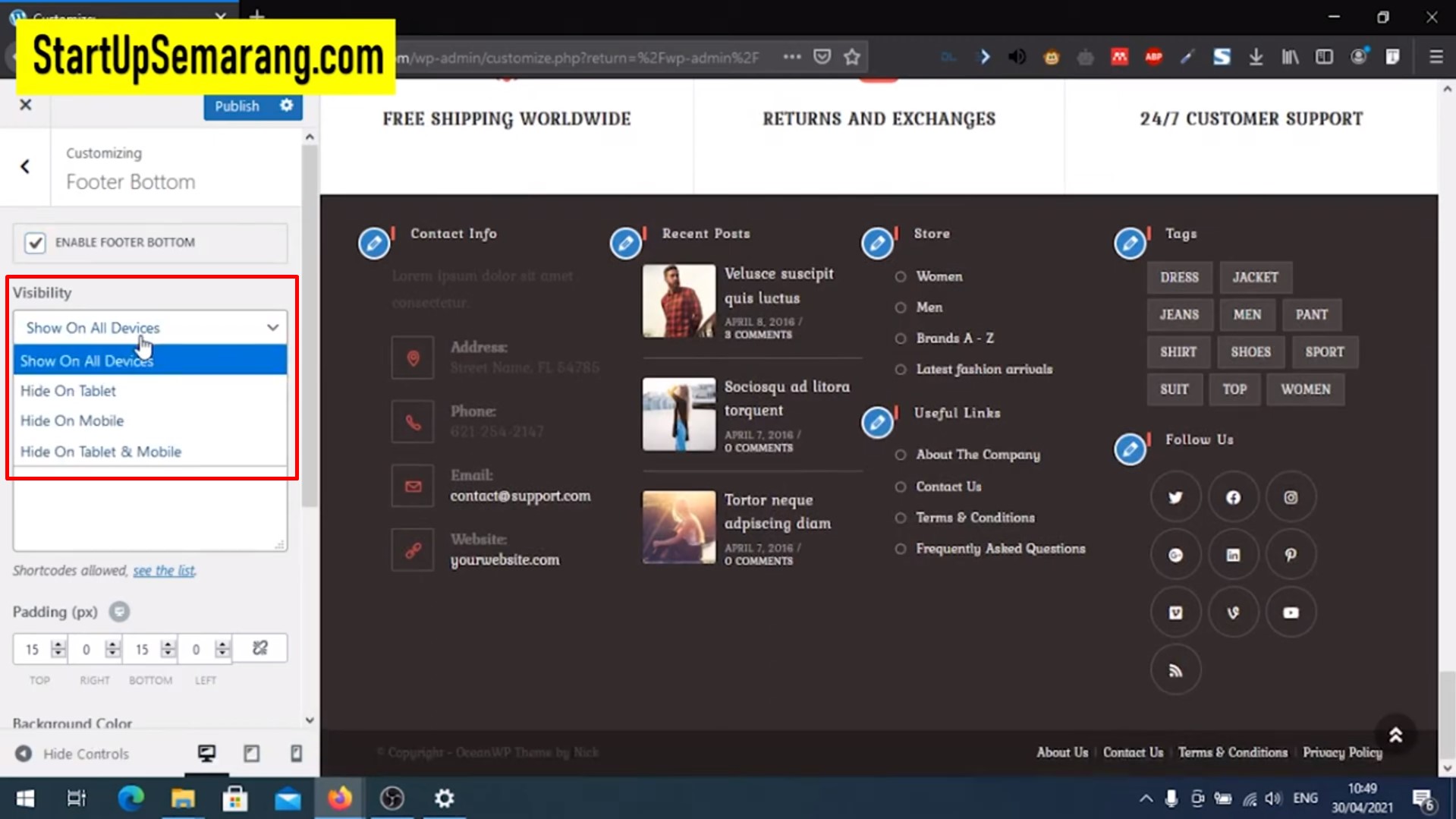Open Settings gear in taskbar
Viewport: 1456px width, 819px height.
click(444, 799)
